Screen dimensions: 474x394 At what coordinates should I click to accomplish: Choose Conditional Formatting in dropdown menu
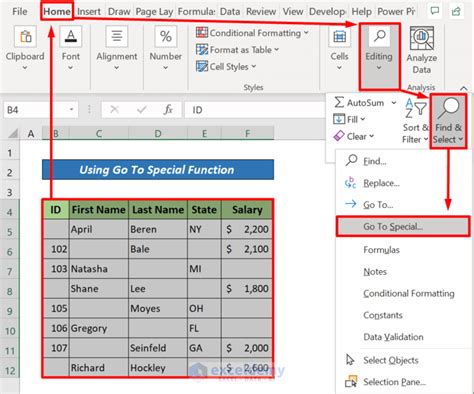pos(409,293)
